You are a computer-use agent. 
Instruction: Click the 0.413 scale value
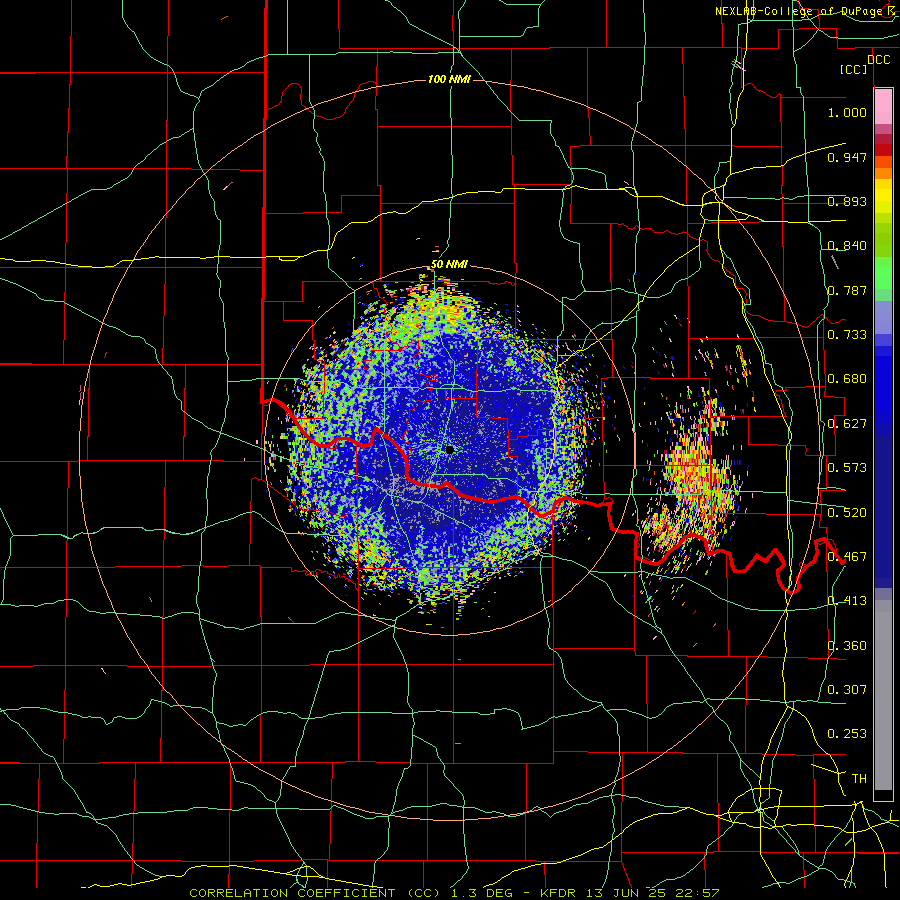[x=847, y=600]
